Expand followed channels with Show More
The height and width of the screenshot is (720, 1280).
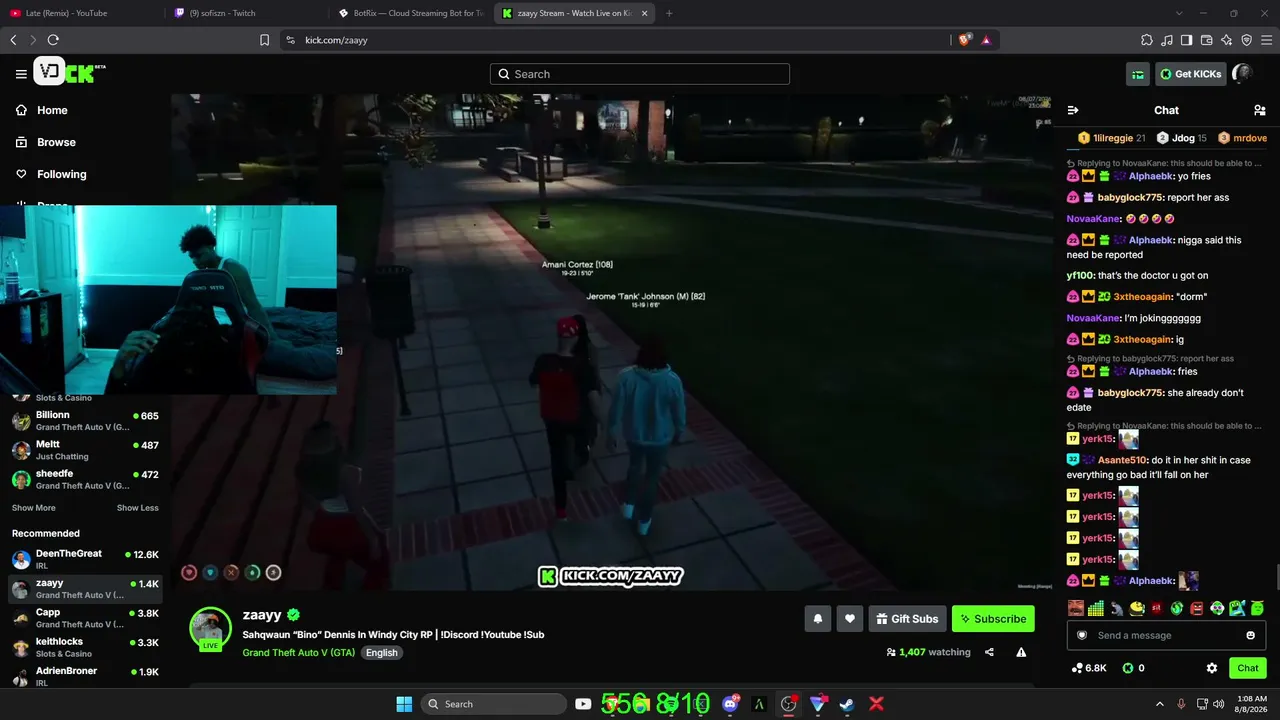(34, 508)
